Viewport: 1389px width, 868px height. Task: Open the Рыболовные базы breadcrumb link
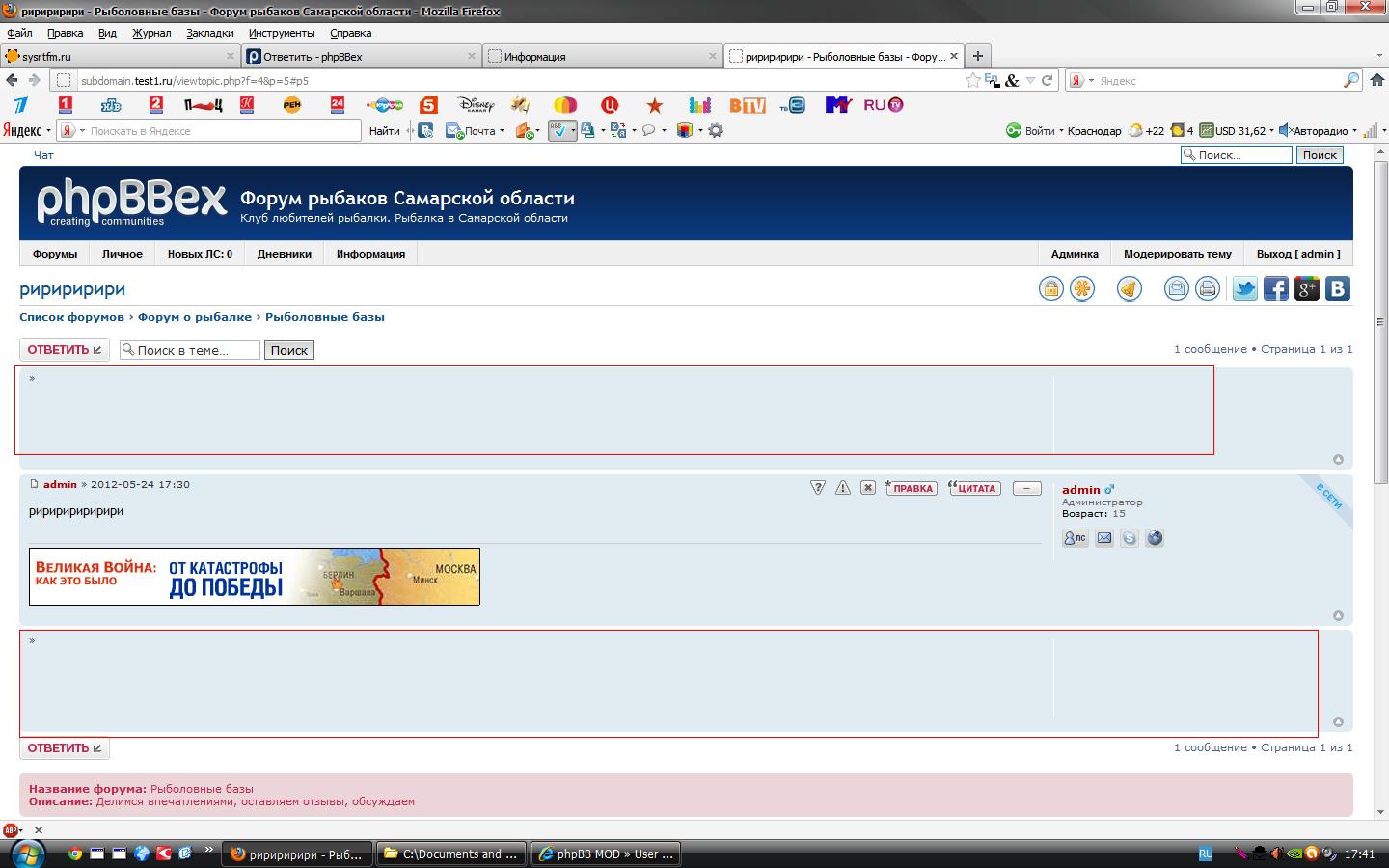point(324,317)
